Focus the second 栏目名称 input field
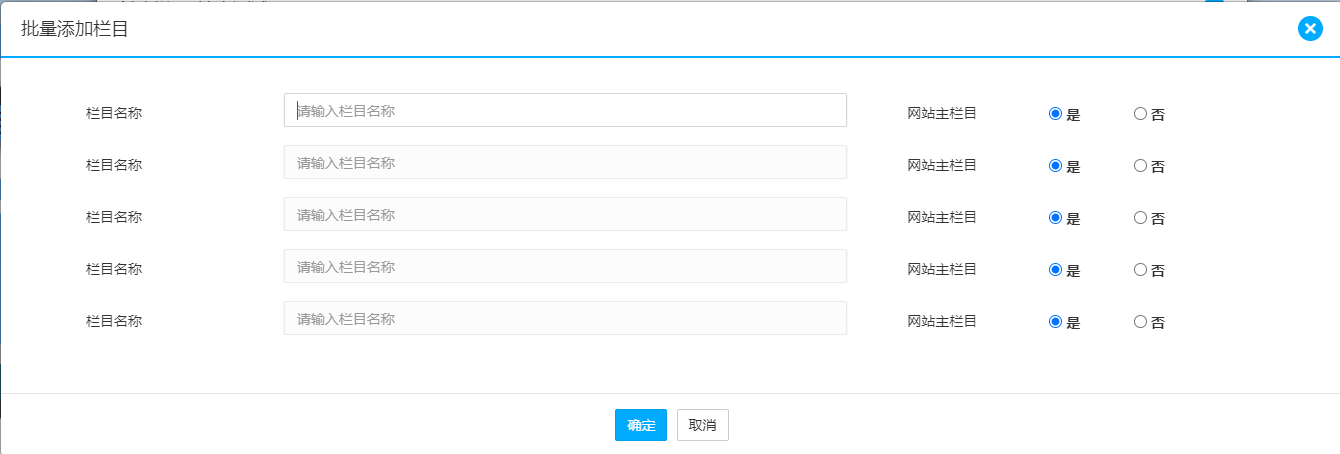Screen dimensions: 1340x454 [x=565, y=162]
